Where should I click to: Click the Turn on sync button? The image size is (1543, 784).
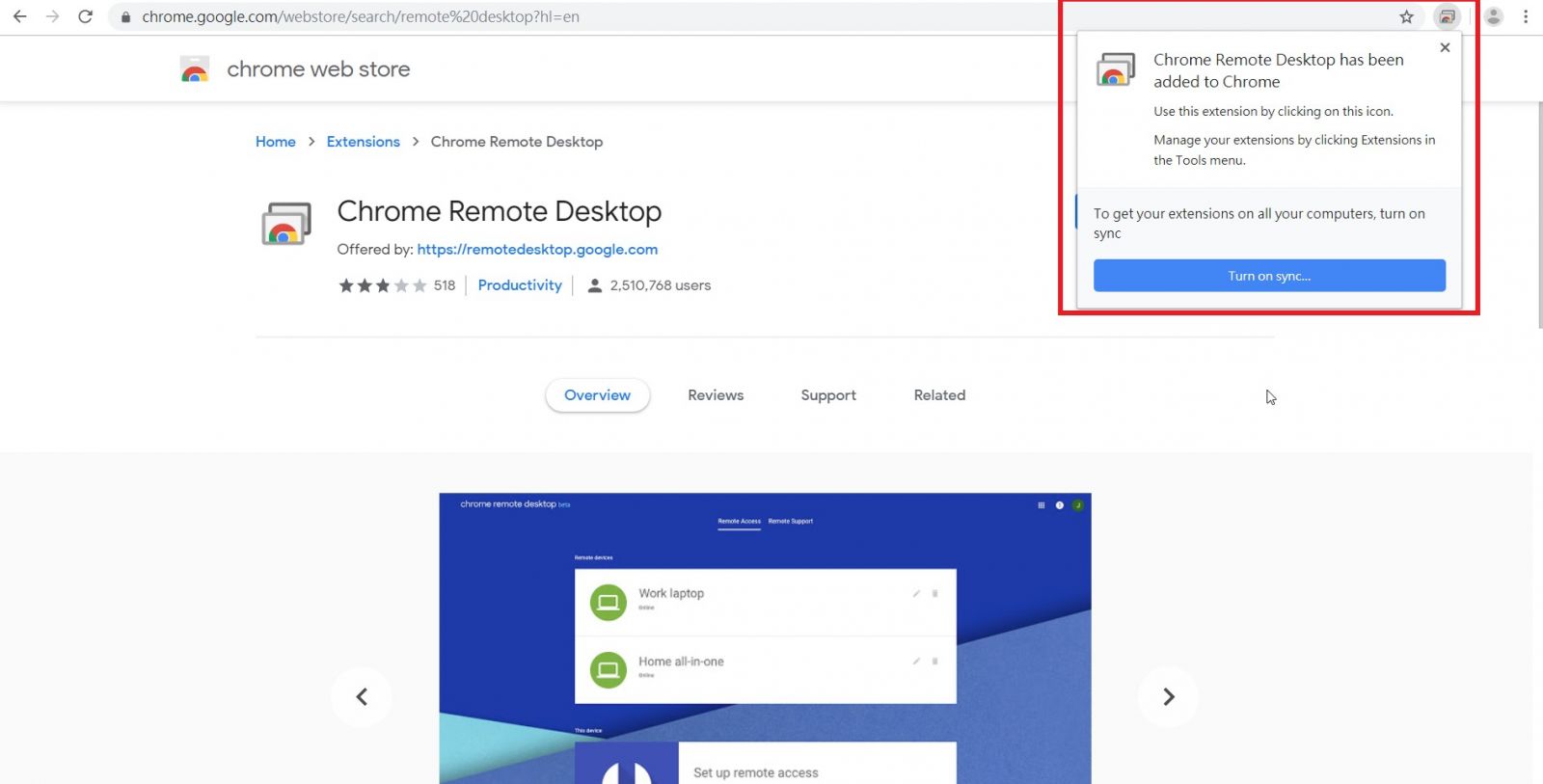coord(1269,276)
